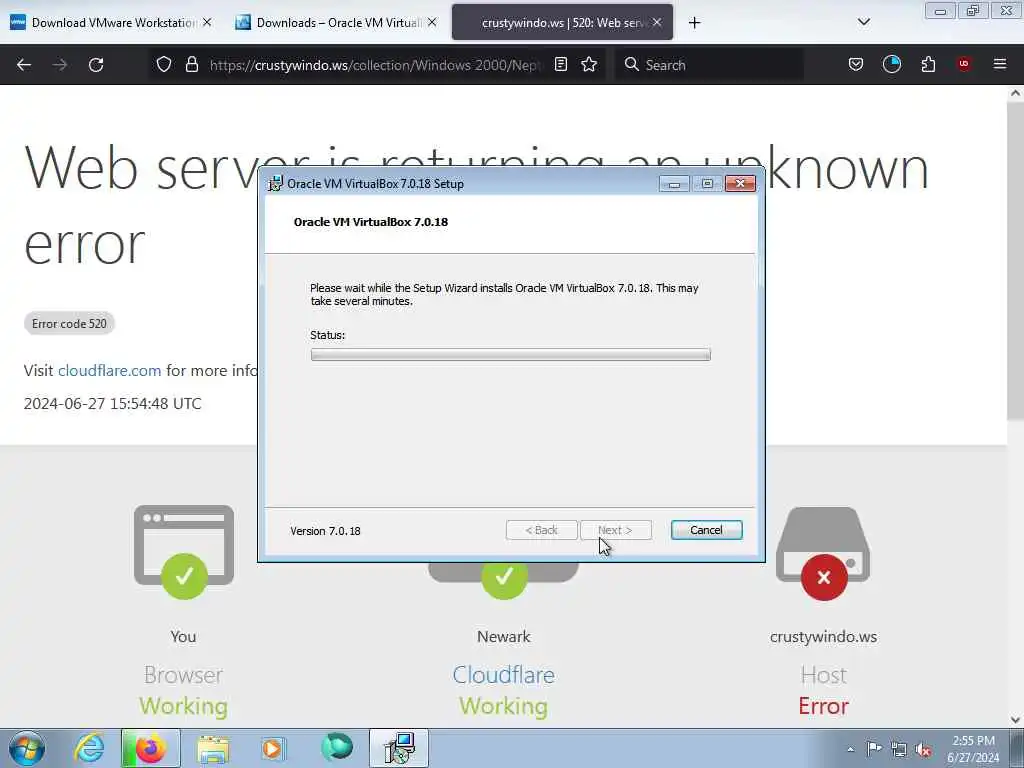This screenshot has height=768, width=1024.
Task: Open the tracking protection shield icon
Action: click(x=164, y=65)
